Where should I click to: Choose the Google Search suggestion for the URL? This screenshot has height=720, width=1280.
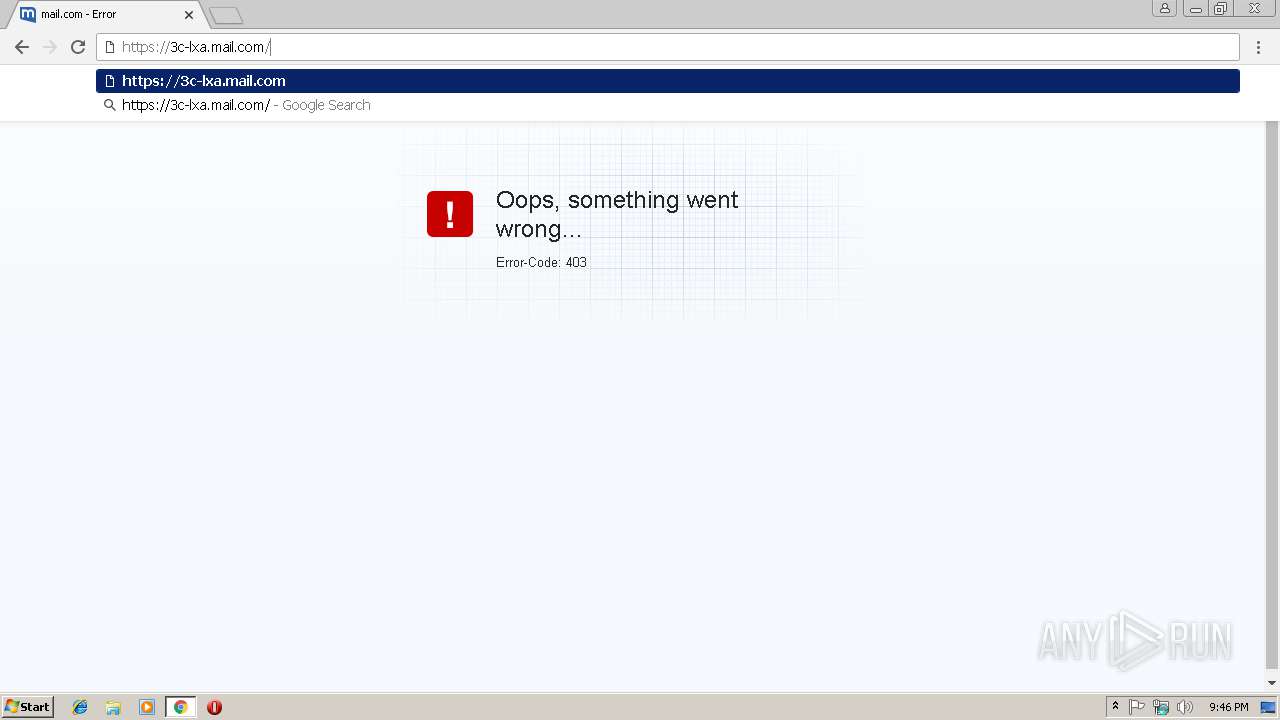pos(668,105)
